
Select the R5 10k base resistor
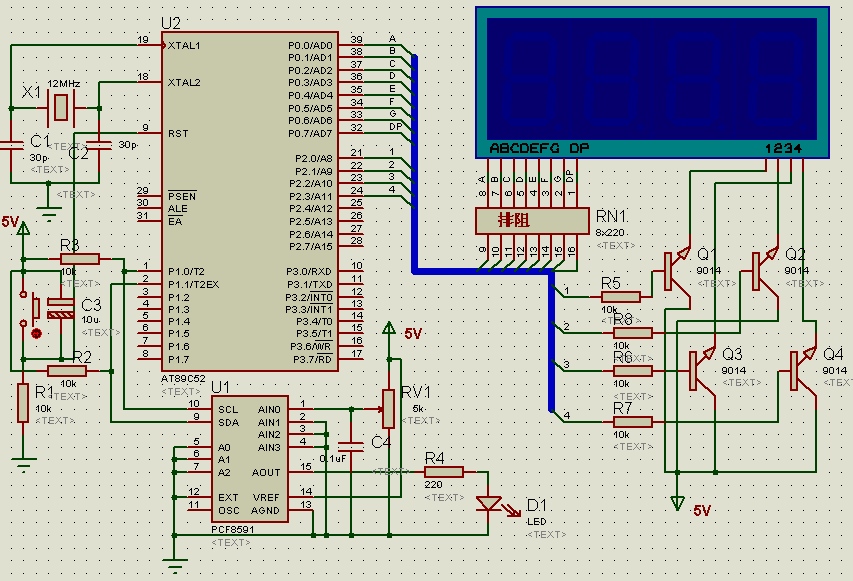[x=621, y=296]
